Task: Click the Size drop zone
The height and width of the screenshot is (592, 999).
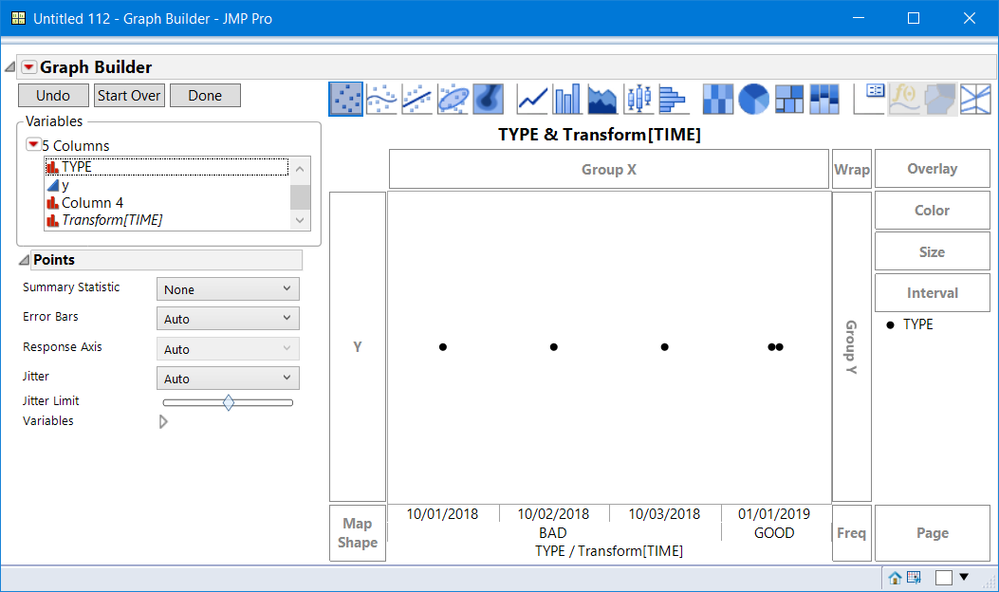Action: [932, 252]
